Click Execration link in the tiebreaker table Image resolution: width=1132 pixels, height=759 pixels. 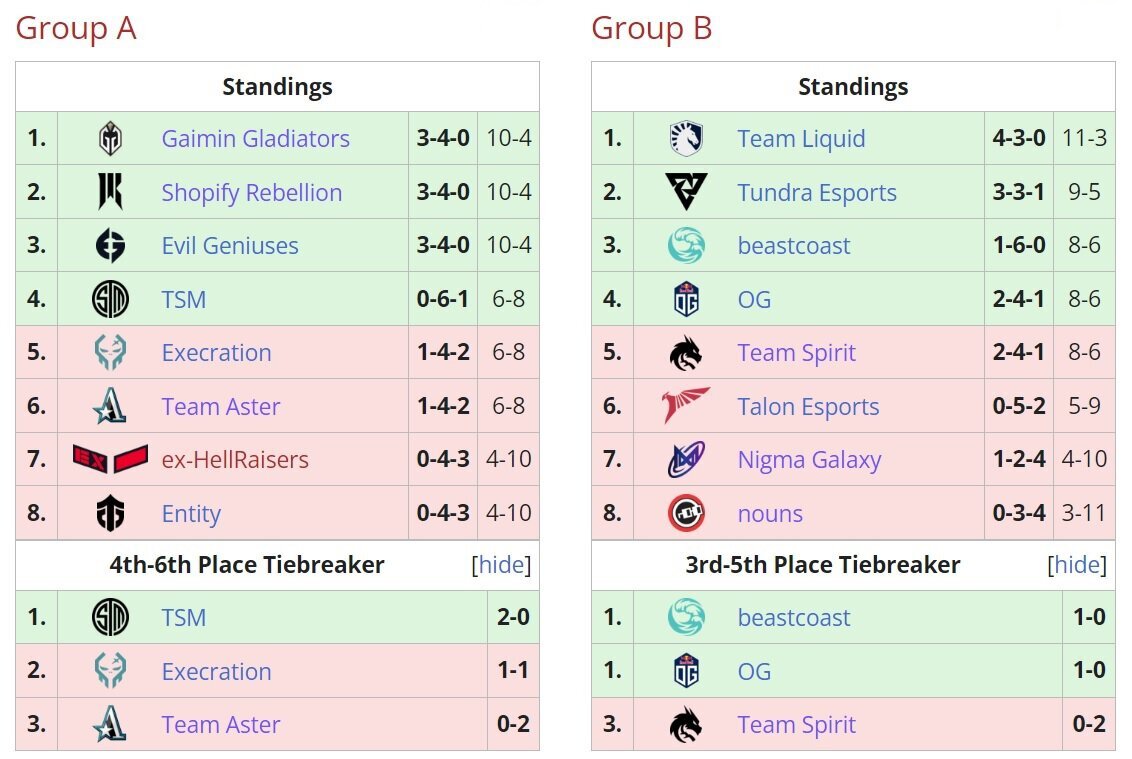216,672
